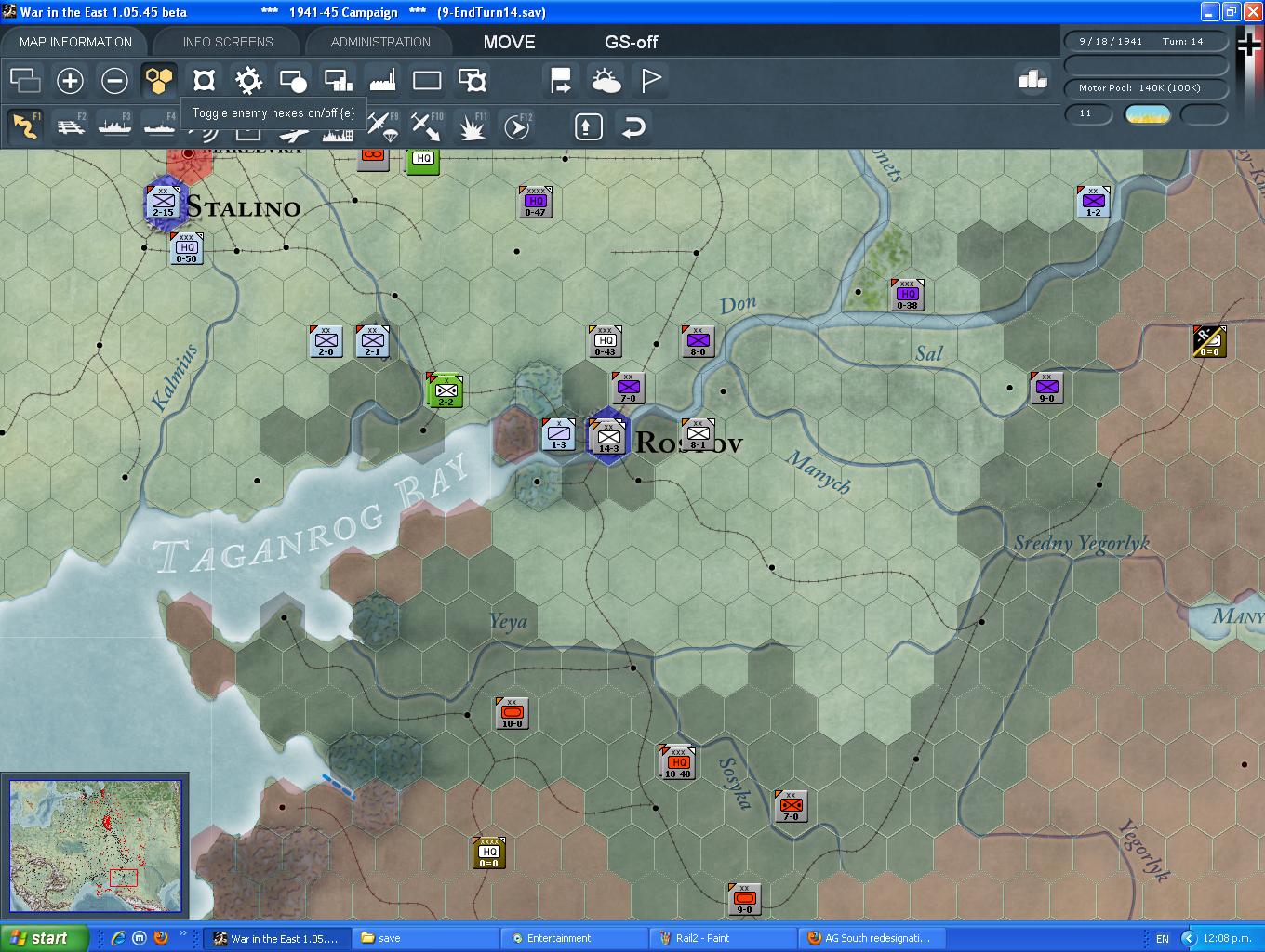Select the F4 ship mode

[159, 126]
